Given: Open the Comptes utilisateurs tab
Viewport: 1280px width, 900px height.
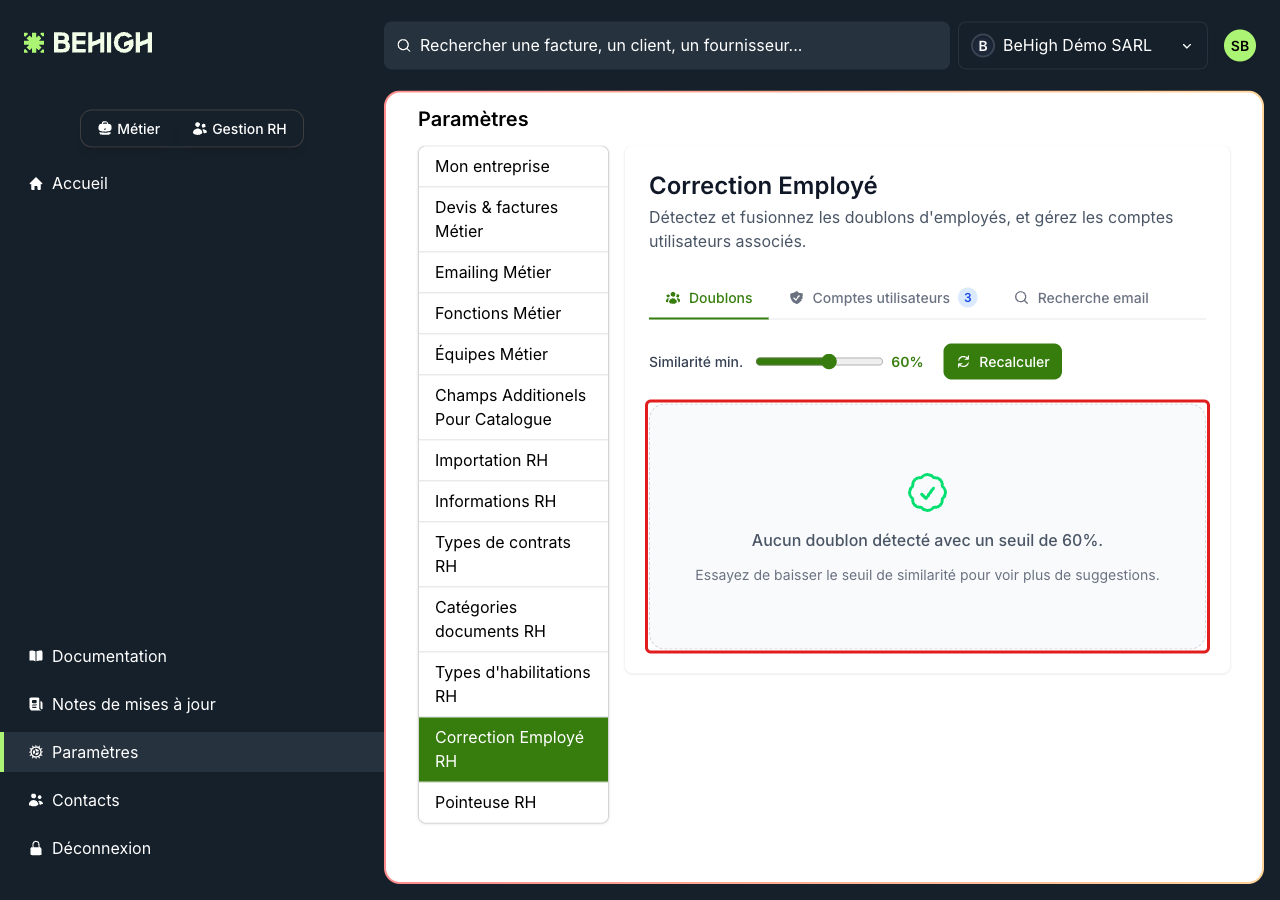Looking at the screenshot, I should point(882,298).
